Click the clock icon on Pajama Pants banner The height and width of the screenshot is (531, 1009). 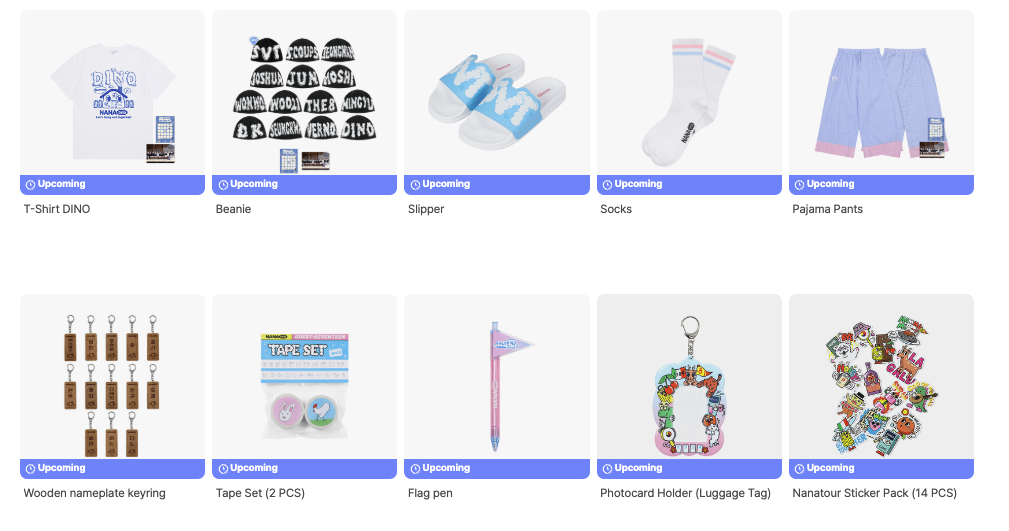(799, 185)
